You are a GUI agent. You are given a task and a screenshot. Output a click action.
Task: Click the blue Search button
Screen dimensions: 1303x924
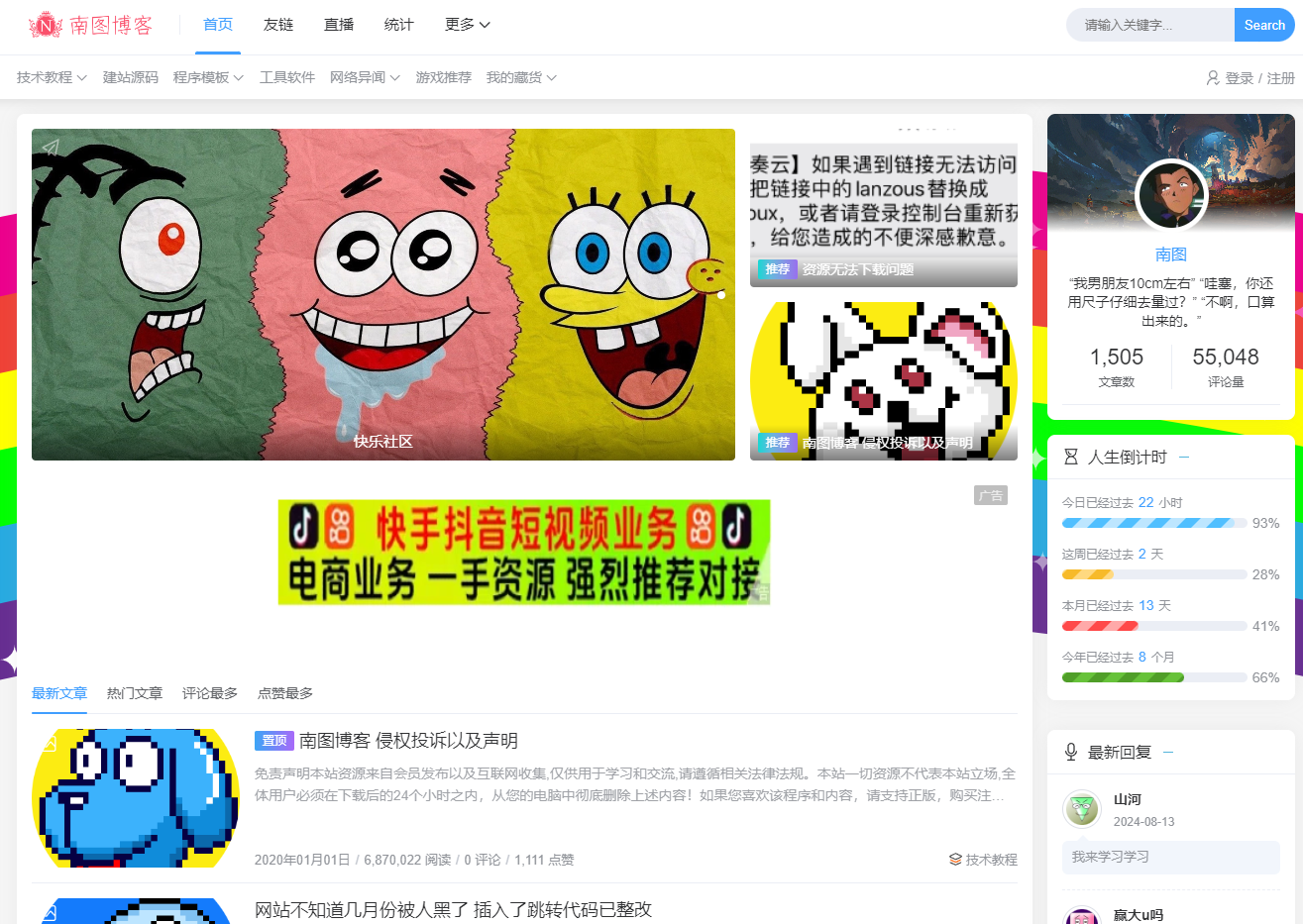(1264, 26)
